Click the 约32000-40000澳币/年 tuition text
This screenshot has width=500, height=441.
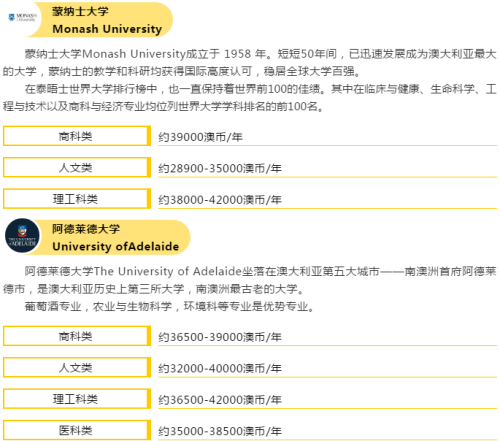click(220, 368)
